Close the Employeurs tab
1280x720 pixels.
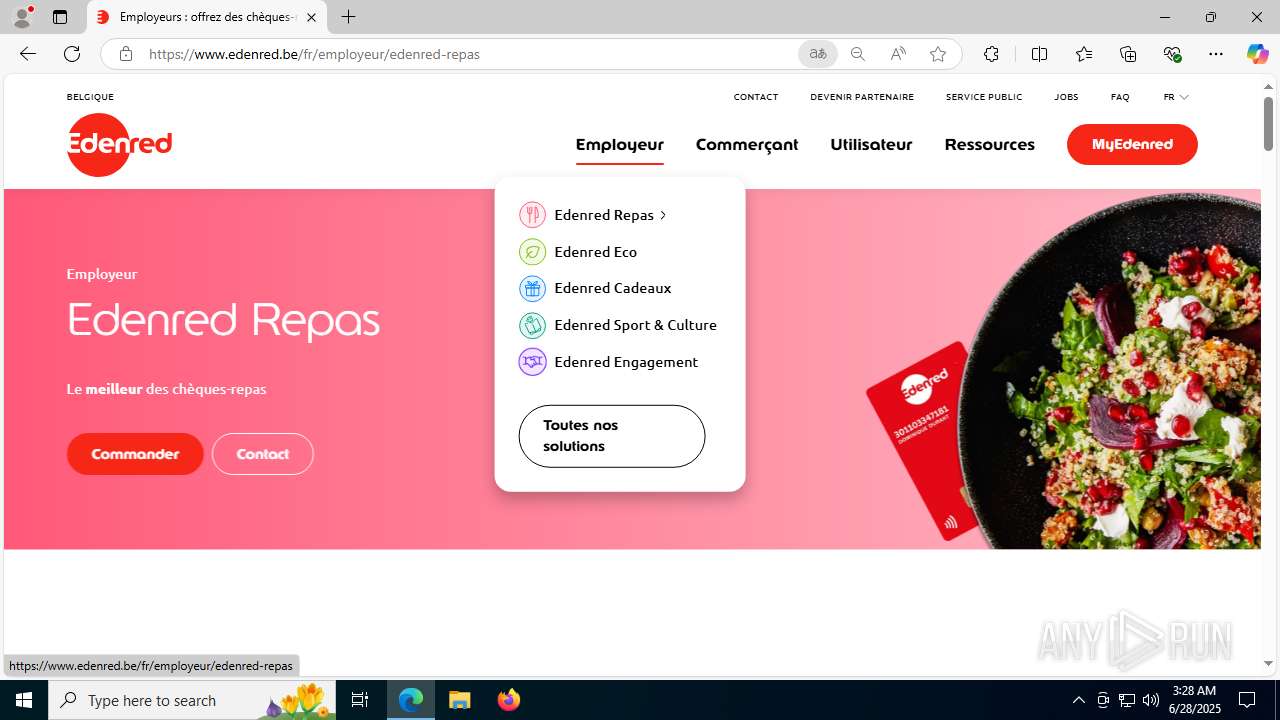coord(311,17)
